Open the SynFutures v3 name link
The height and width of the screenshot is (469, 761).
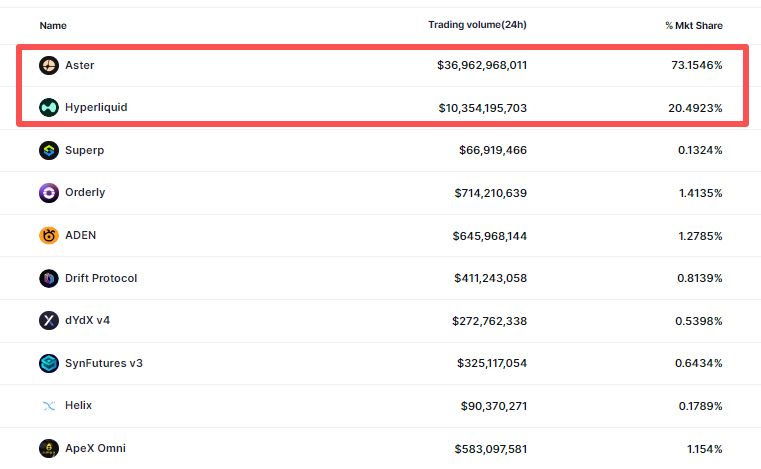104,363
